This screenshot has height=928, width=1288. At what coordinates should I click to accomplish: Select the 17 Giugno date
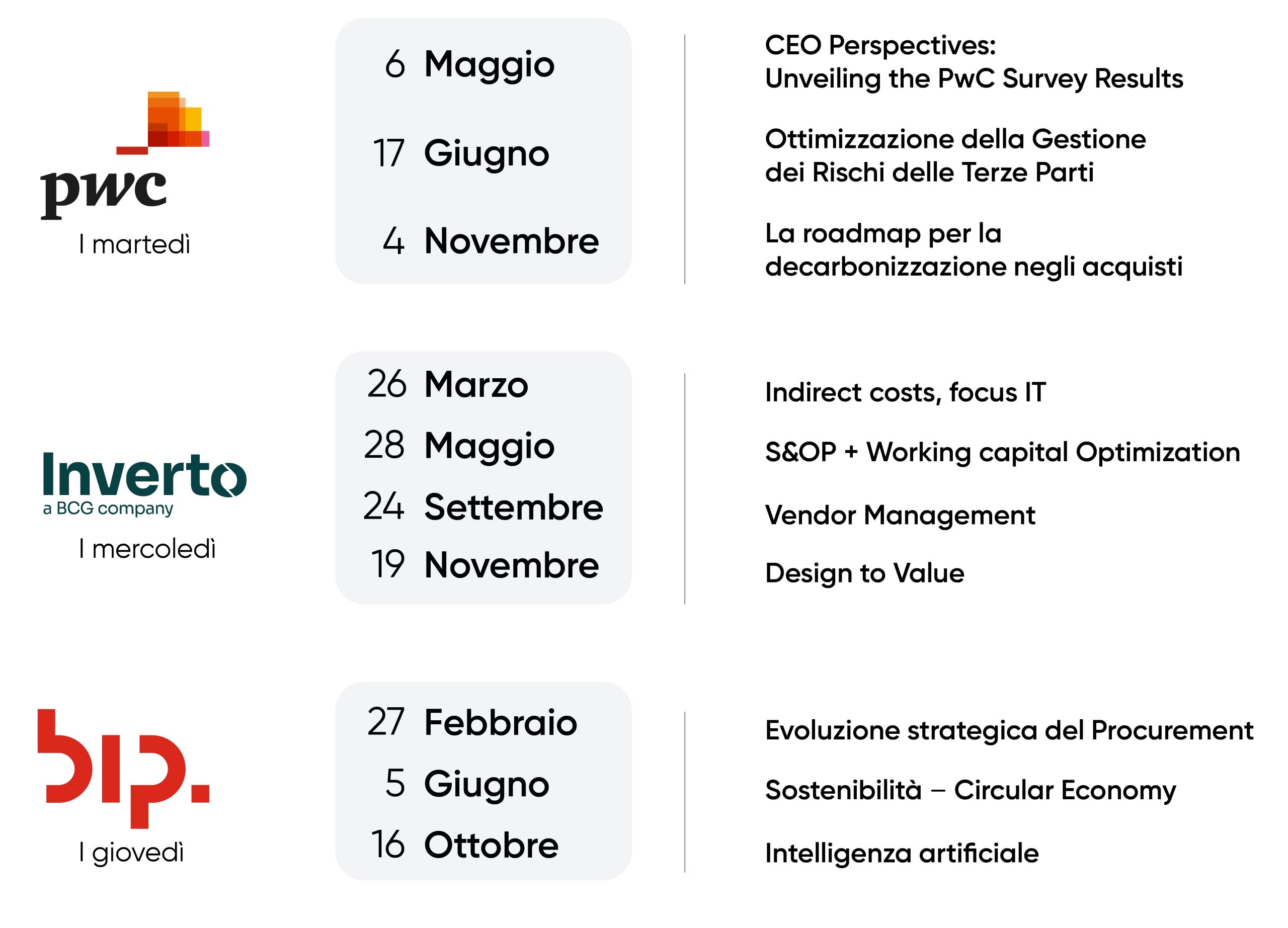460,153
